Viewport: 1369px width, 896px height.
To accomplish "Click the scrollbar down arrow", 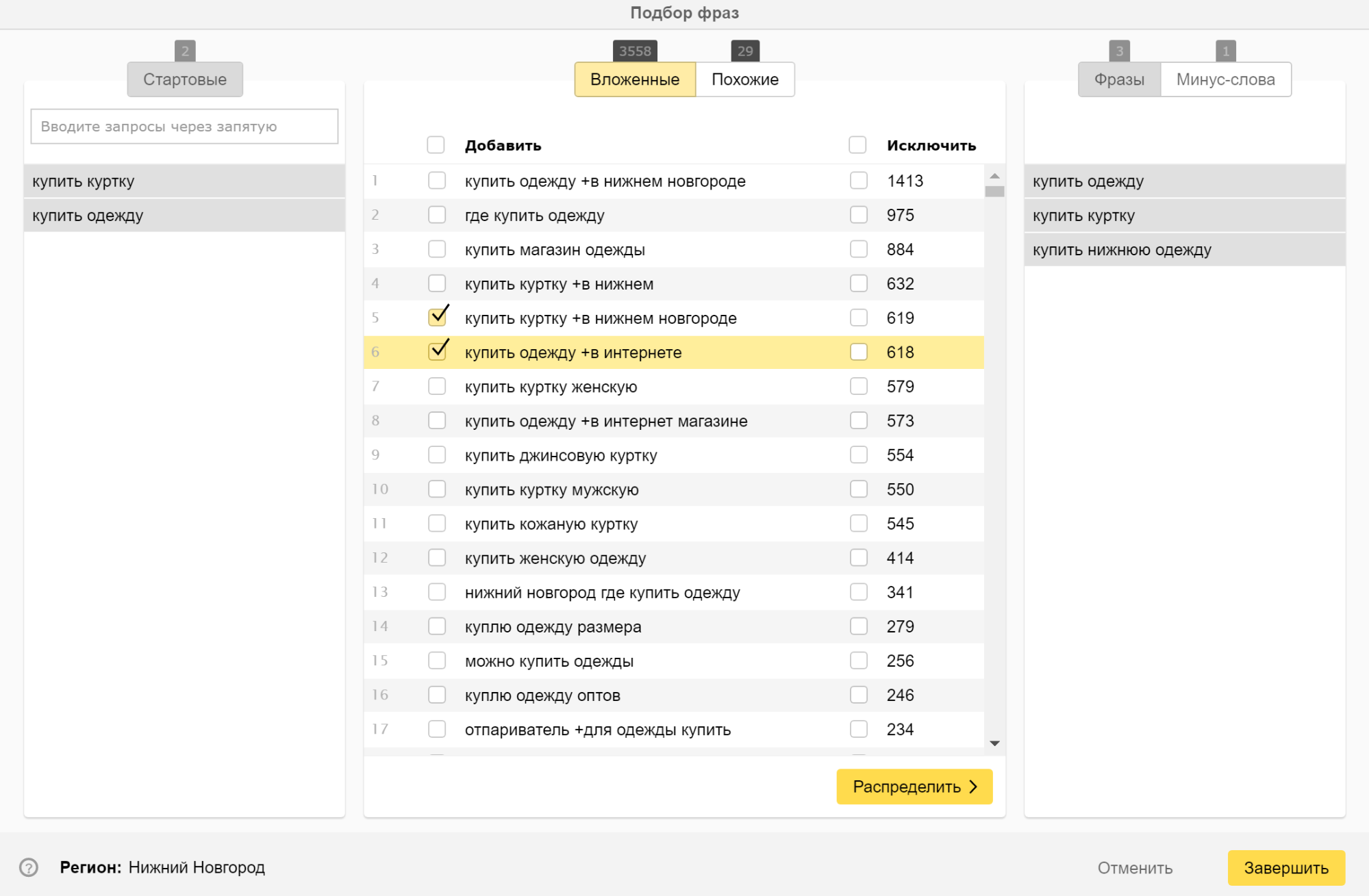I will point(994,743).
